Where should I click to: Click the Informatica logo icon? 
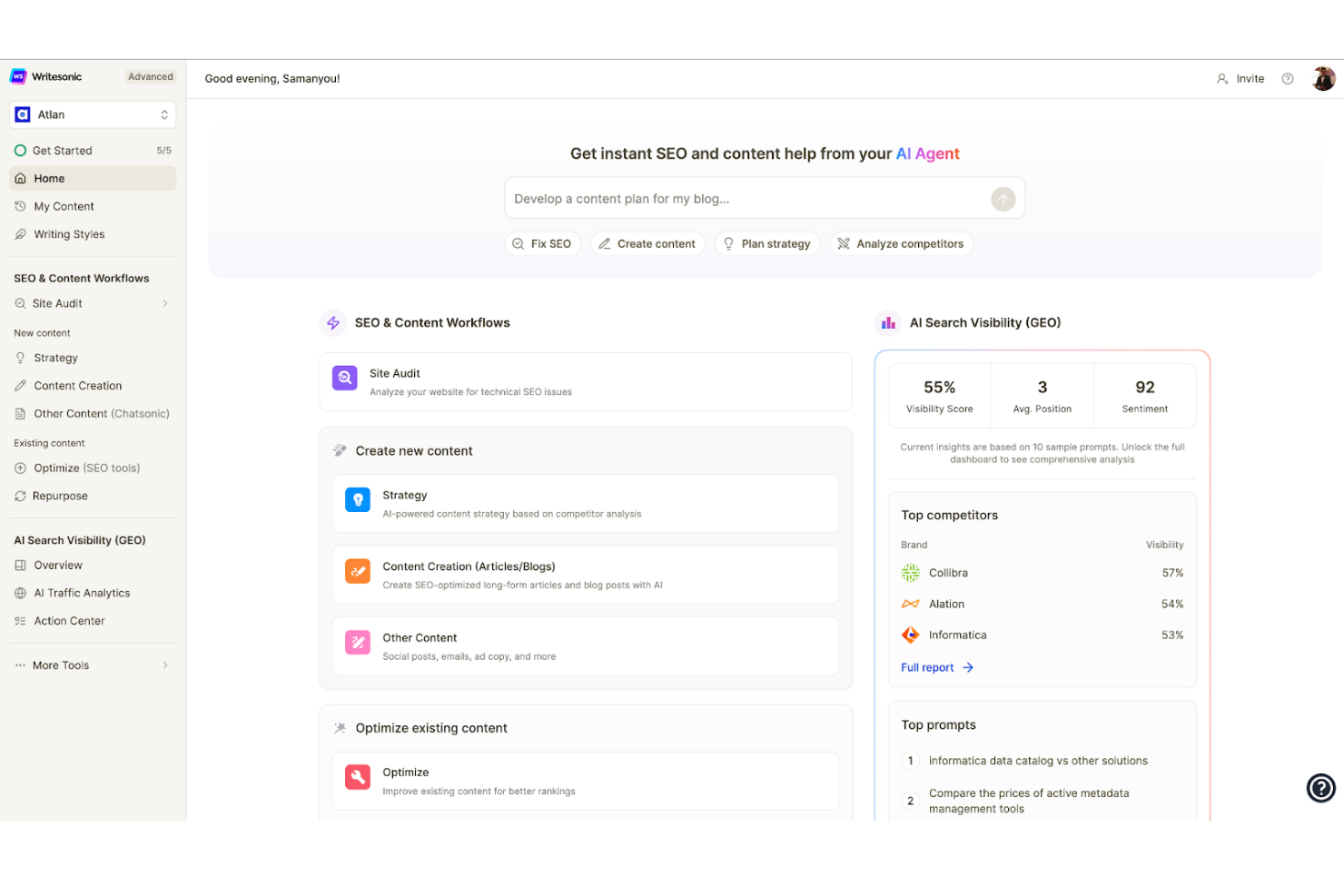[x=910, y=635]
